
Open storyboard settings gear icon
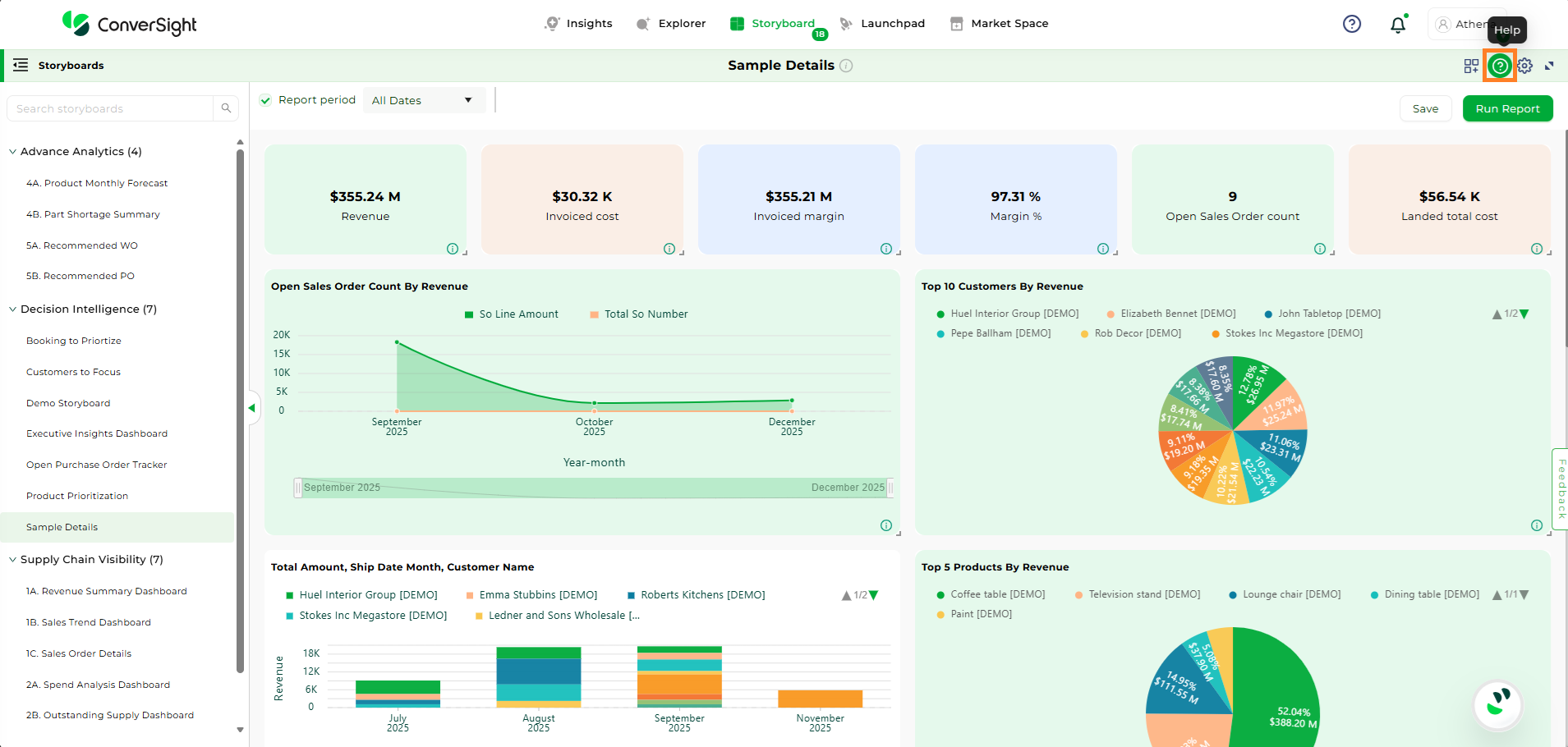click(x=1525, y=66)
